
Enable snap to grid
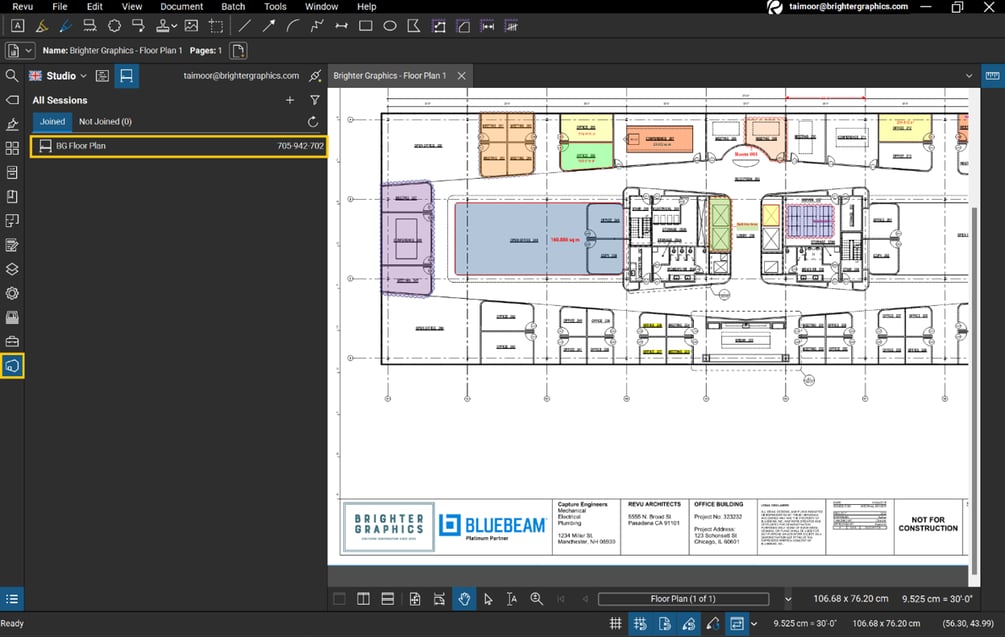[x=639, y=623]
